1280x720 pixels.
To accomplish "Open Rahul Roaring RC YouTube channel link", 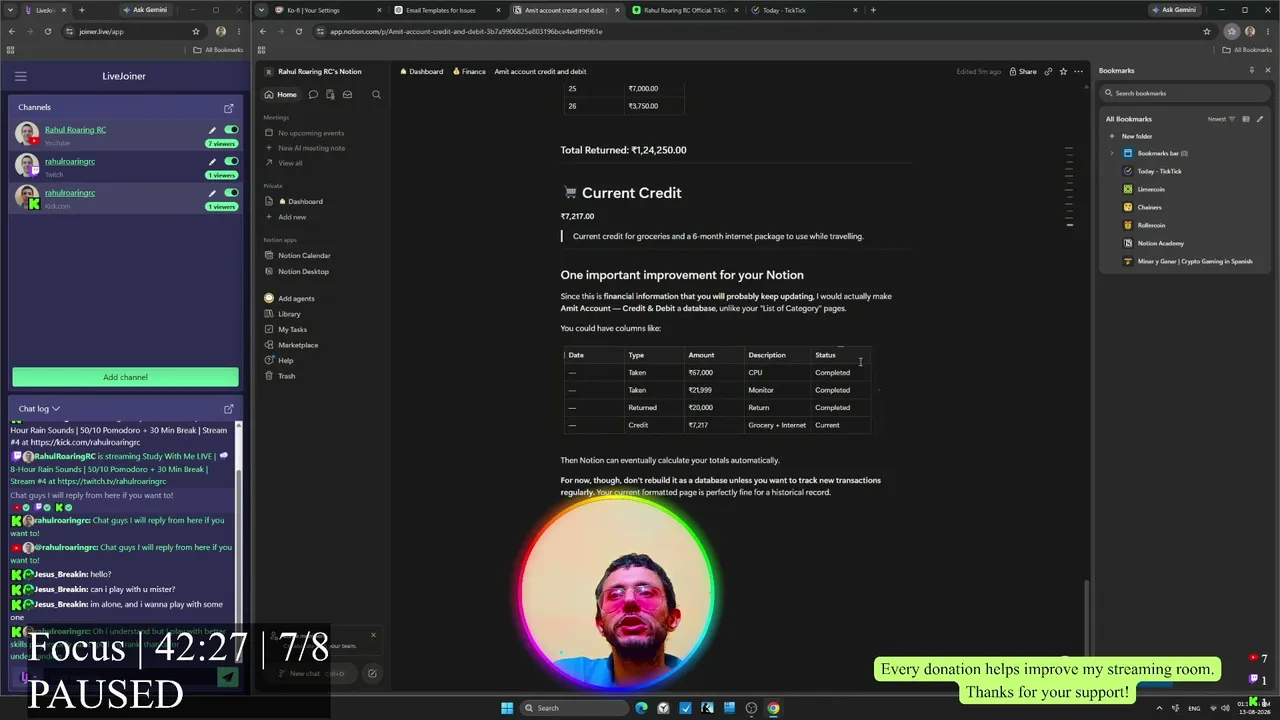I will click(x=75, y=130).
